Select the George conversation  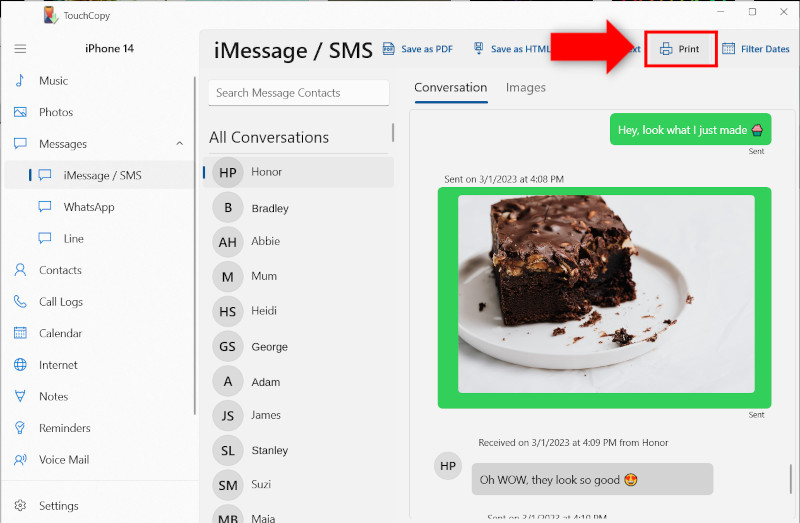pyautogui.click(x=298, y=346)
